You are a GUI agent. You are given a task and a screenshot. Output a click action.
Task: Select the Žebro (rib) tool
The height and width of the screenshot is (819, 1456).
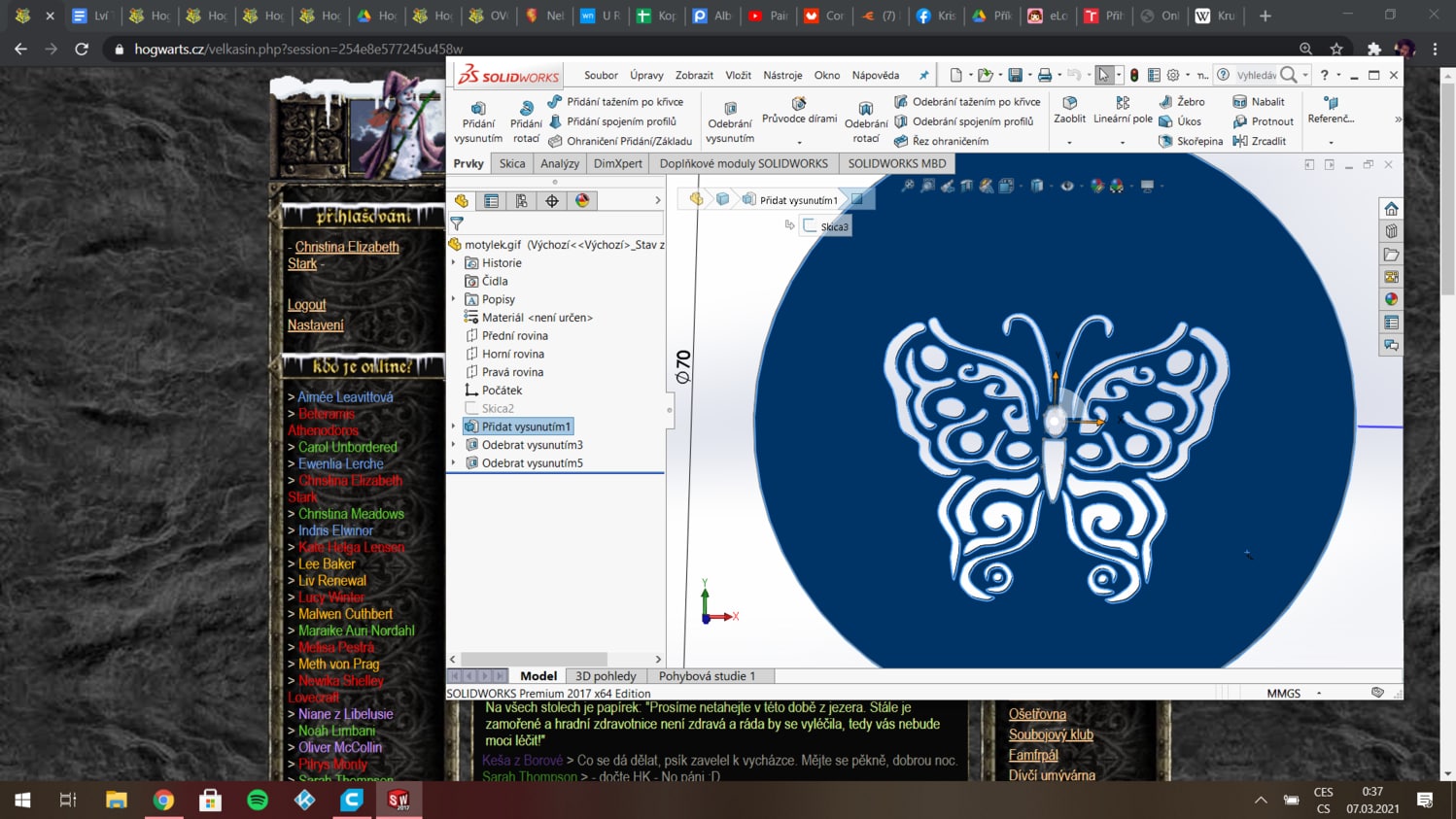pos(1182,101)
